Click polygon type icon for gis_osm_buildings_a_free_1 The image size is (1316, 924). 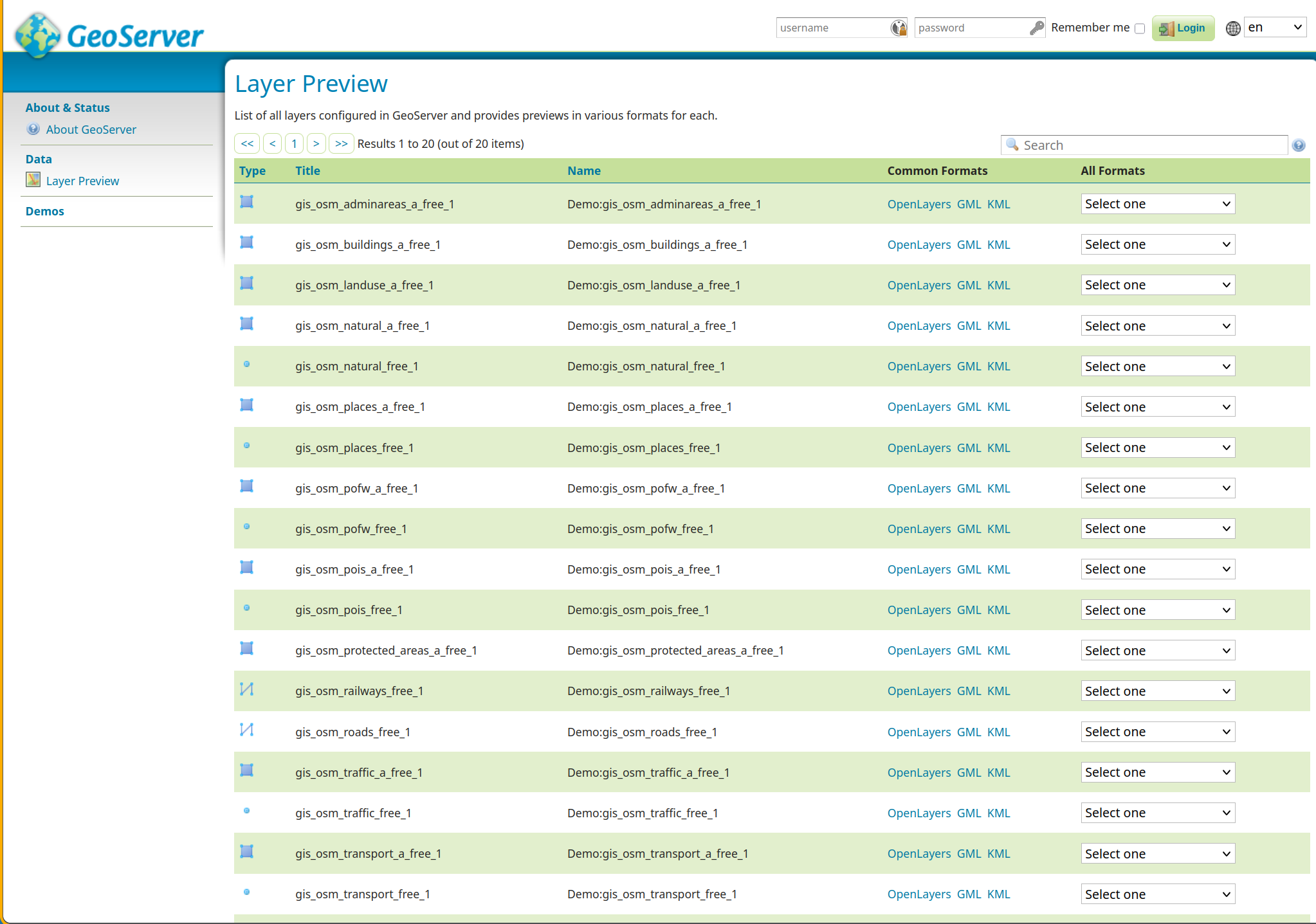point(247,242)
